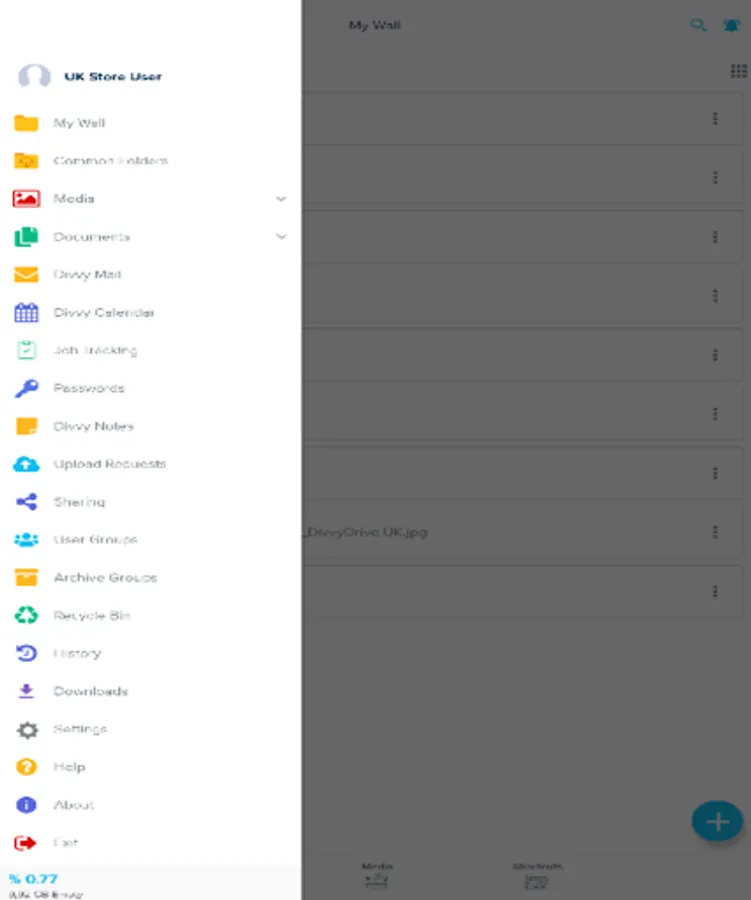Click the History clock icon
This screenshot has width=751, height=900.
(26, 653)
